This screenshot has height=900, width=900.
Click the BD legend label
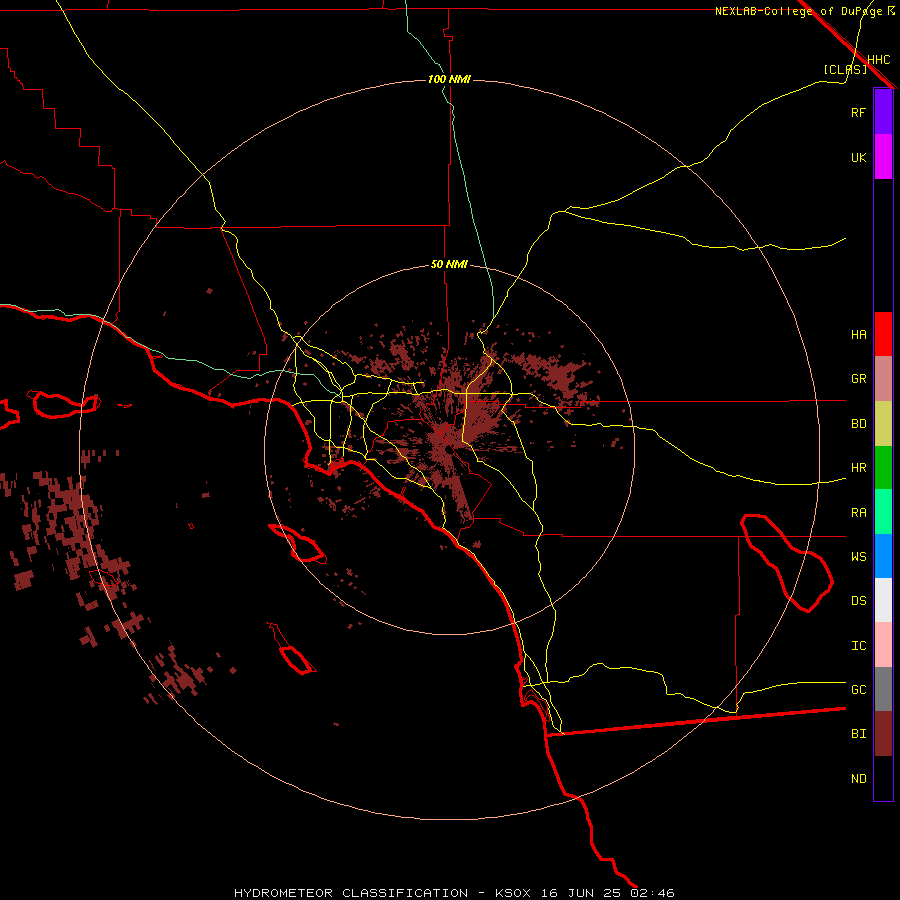point(858,424)
